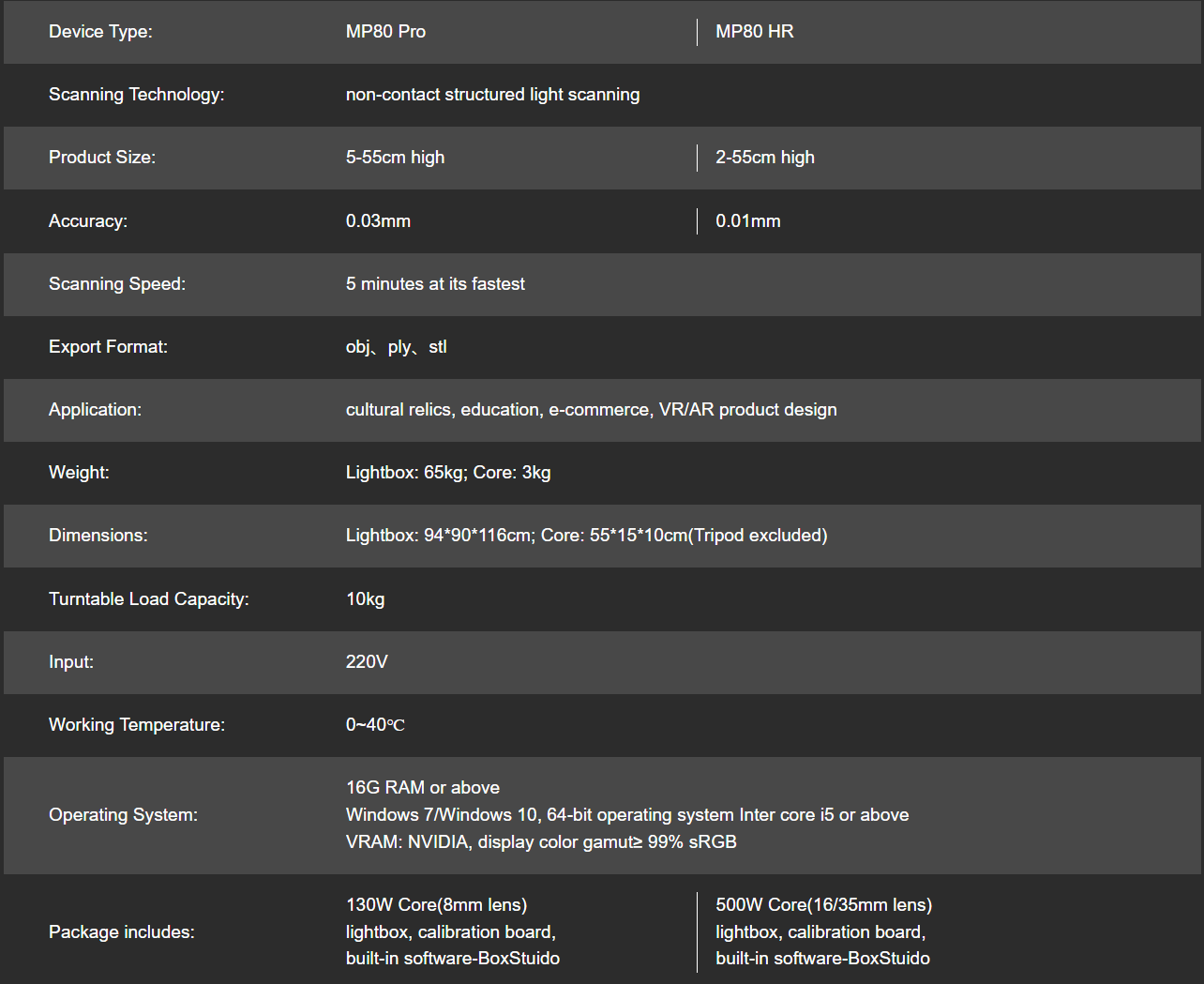
Task: Select the 500W Core(16/35mm lens) package text
Action: [x=823, y=905]
